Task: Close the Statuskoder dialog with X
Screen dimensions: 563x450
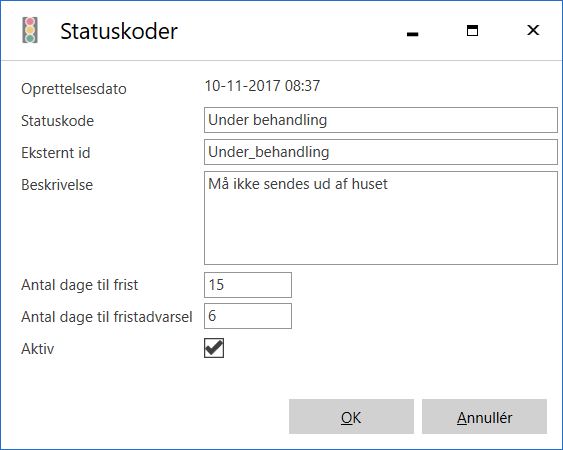Action: tap(533, 31)
